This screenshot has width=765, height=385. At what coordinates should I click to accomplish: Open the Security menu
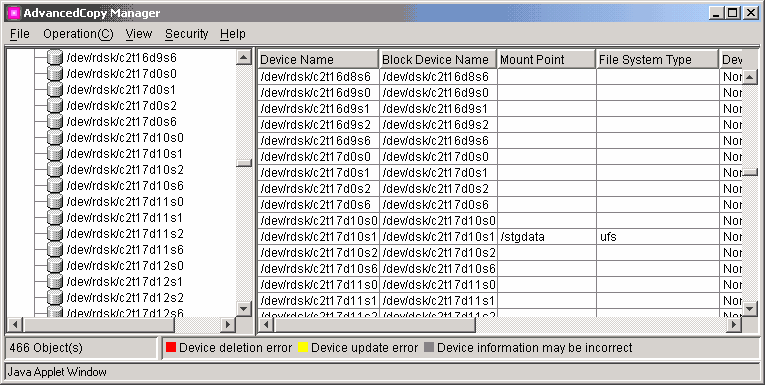pos(186,34)
